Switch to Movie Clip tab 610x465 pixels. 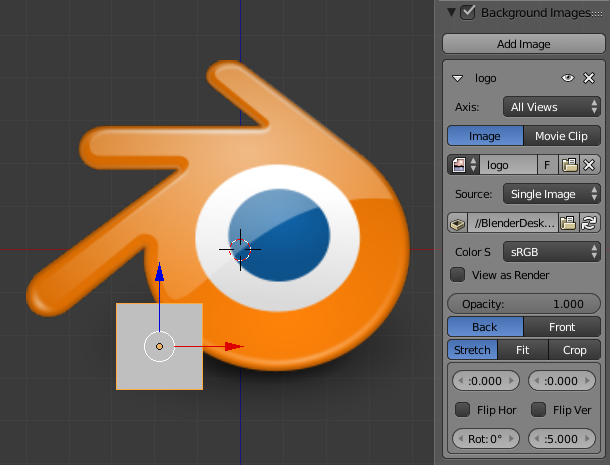[562, 136]
